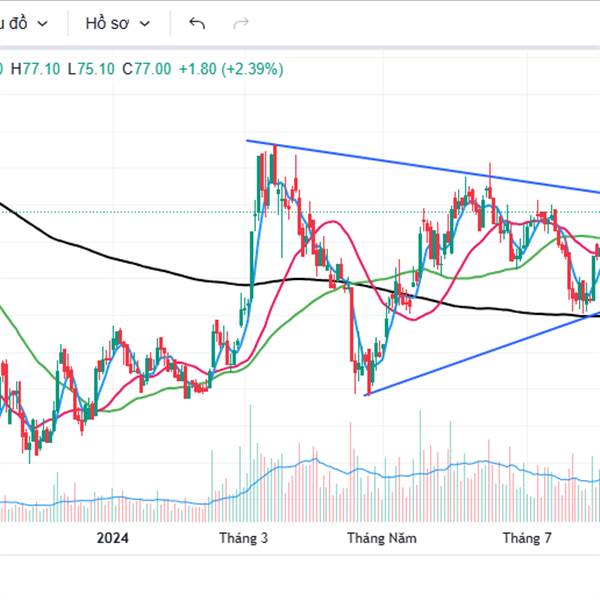Open the Hồ sơ dropdown menu
Viewport: 600px width, 600px height.
[x=117, y=24]
